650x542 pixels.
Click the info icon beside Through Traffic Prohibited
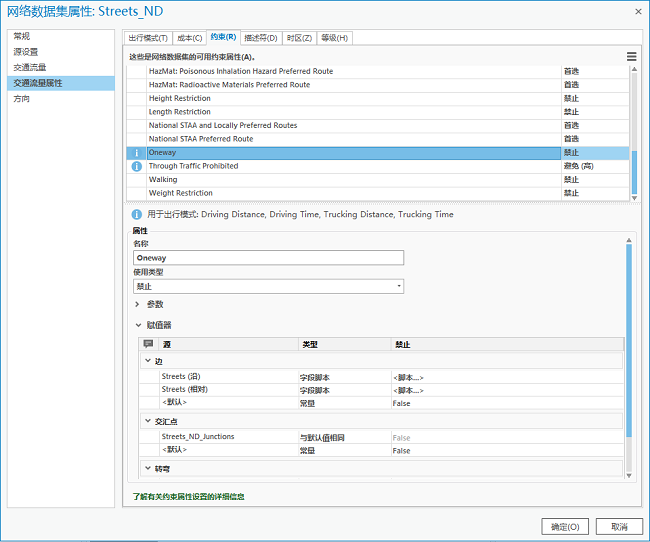coord(136,166)
